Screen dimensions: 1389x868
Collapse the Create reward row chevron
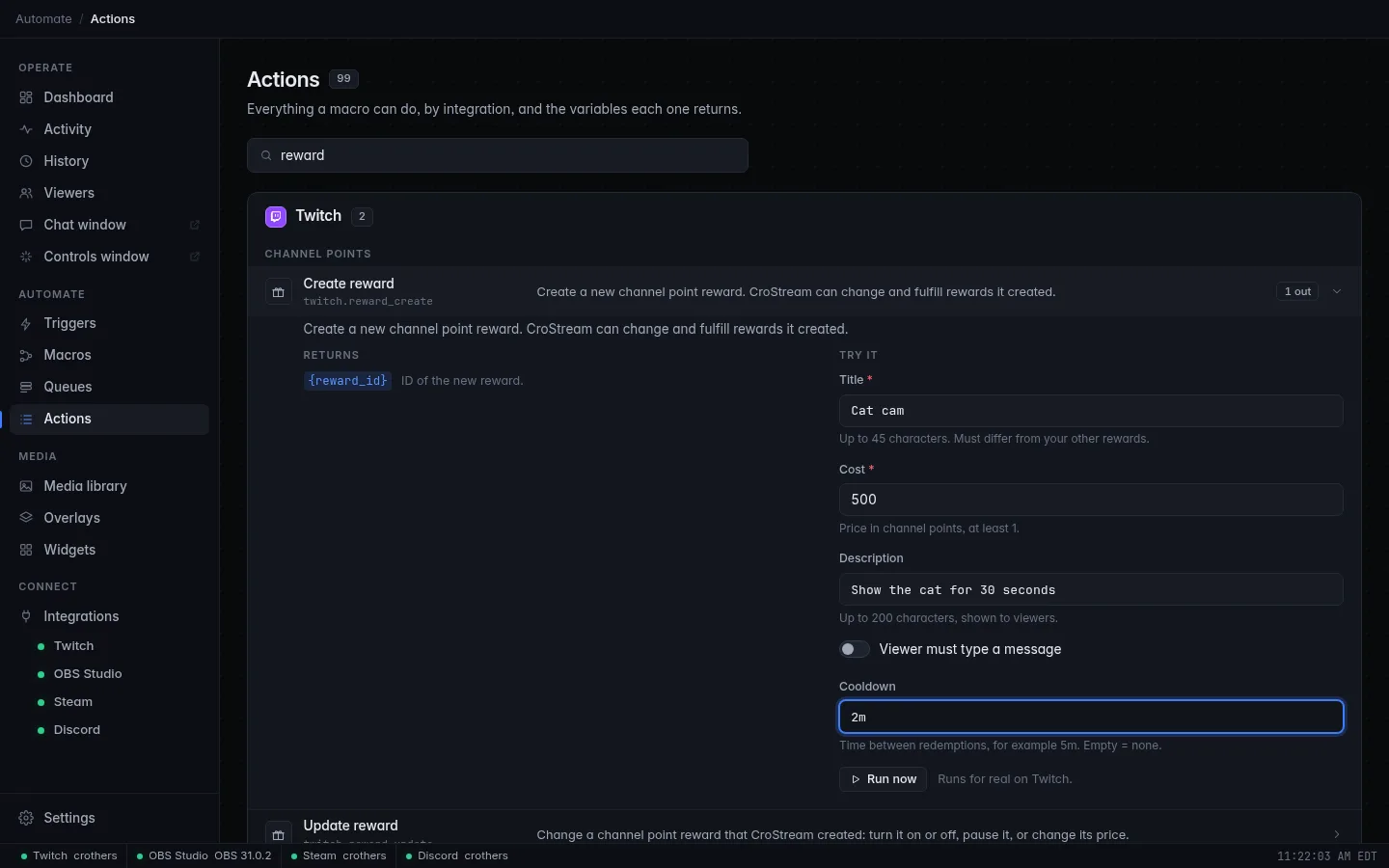point(1337,291)
